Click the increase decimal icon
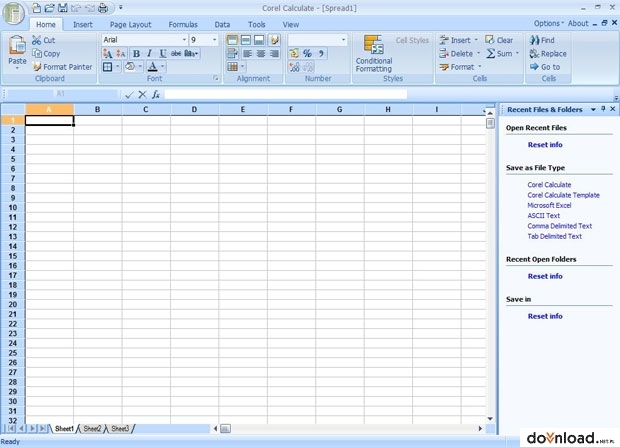 click(294, 67)
